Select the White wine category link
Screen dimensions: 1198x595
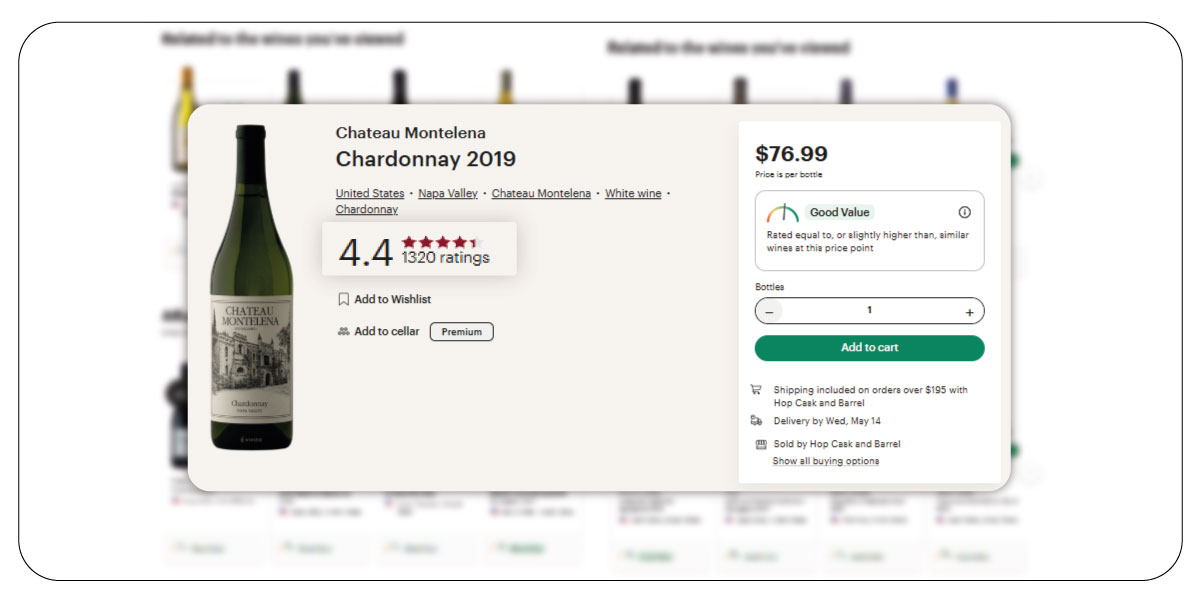click(632, 193)
